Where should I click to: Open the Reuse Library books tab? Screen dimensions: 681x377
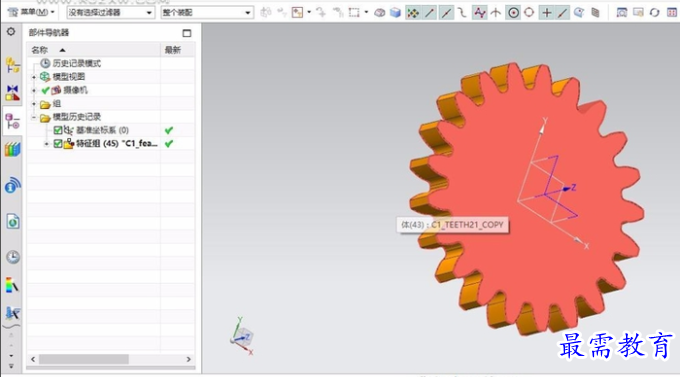click(x=13, y=149)
